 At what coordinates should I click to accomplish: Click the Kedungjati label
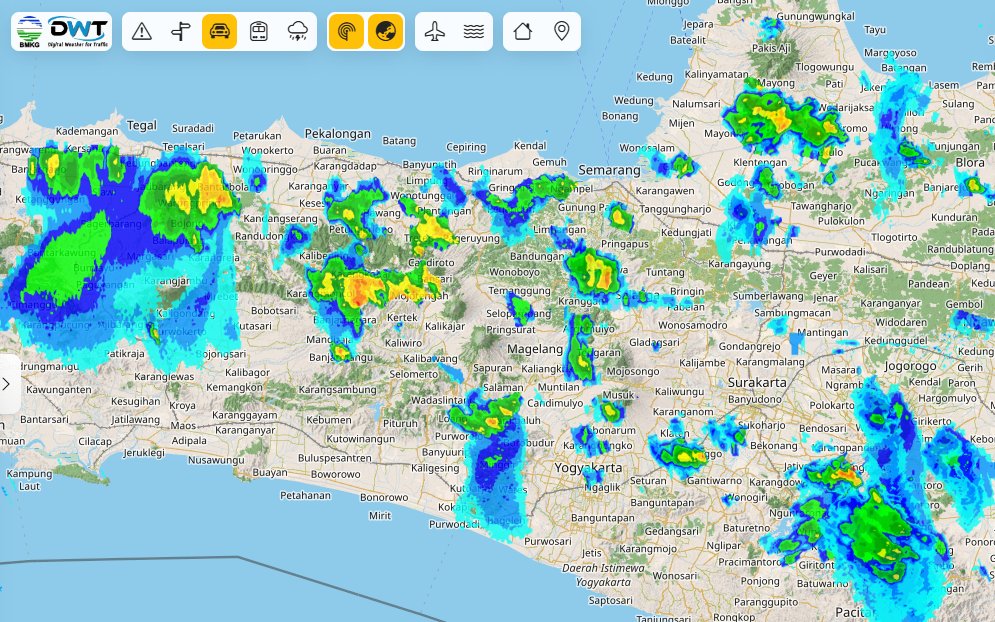tap(686, 232)
